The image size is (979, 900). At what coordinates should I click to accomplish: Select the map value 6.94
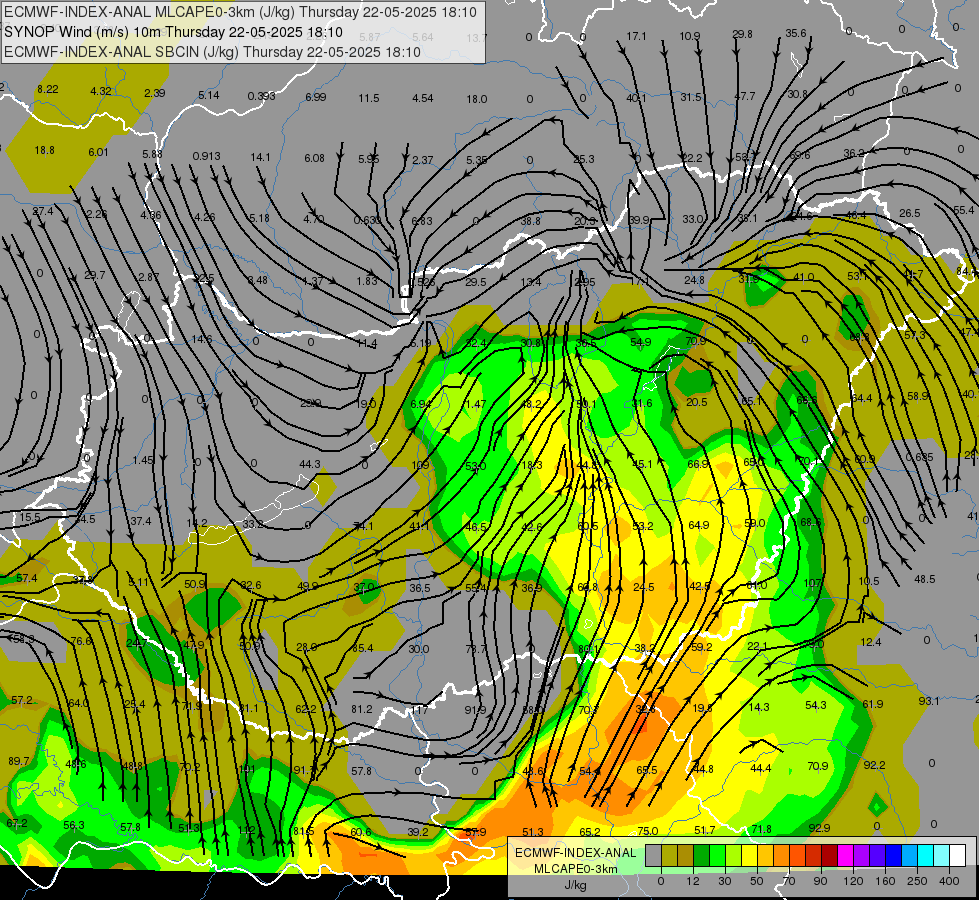tap(421, 405)
